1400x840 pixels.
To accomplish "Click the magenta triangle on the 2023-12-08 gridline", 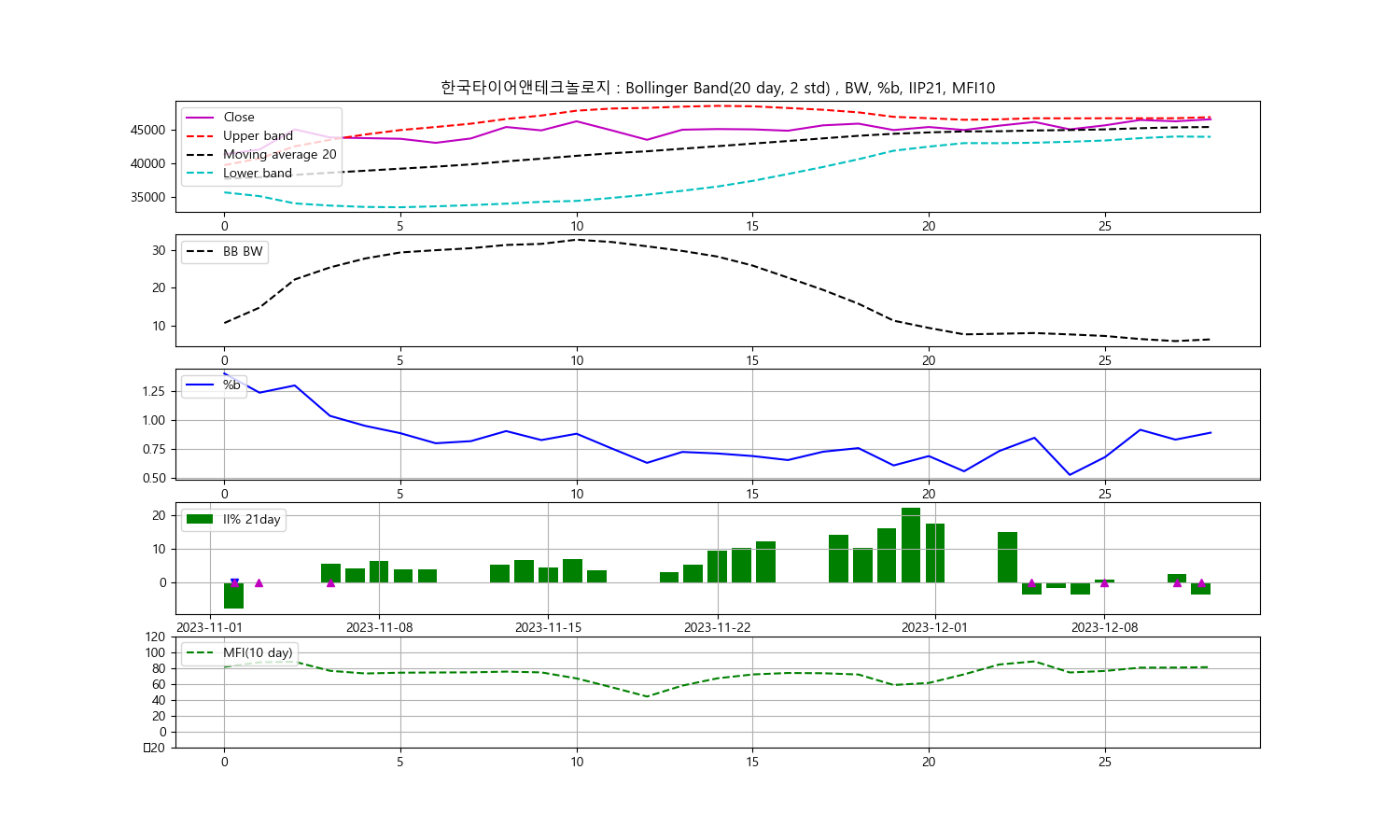I will (x=1104, y=582).
